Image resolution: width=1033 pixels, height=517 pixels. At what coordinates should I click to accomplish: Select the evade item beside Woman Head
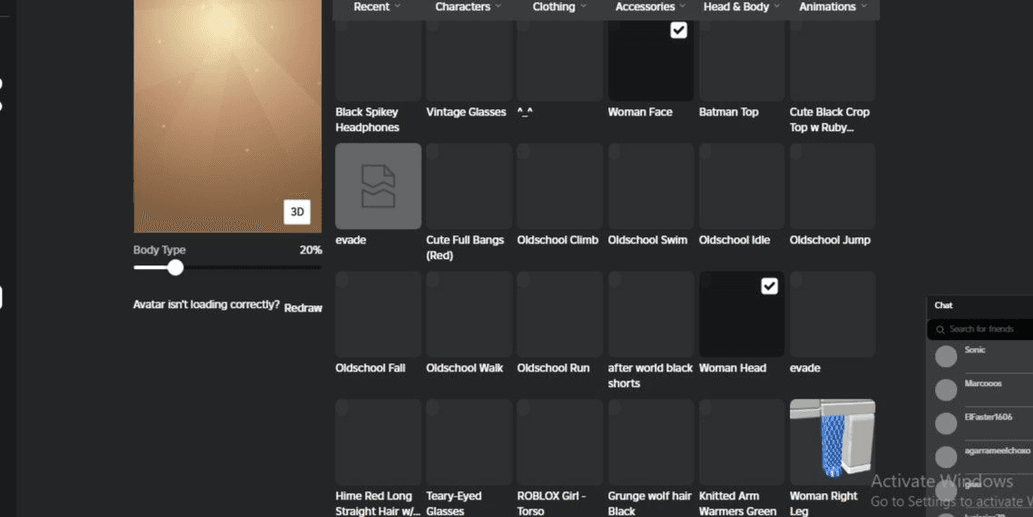coord(833,314)
